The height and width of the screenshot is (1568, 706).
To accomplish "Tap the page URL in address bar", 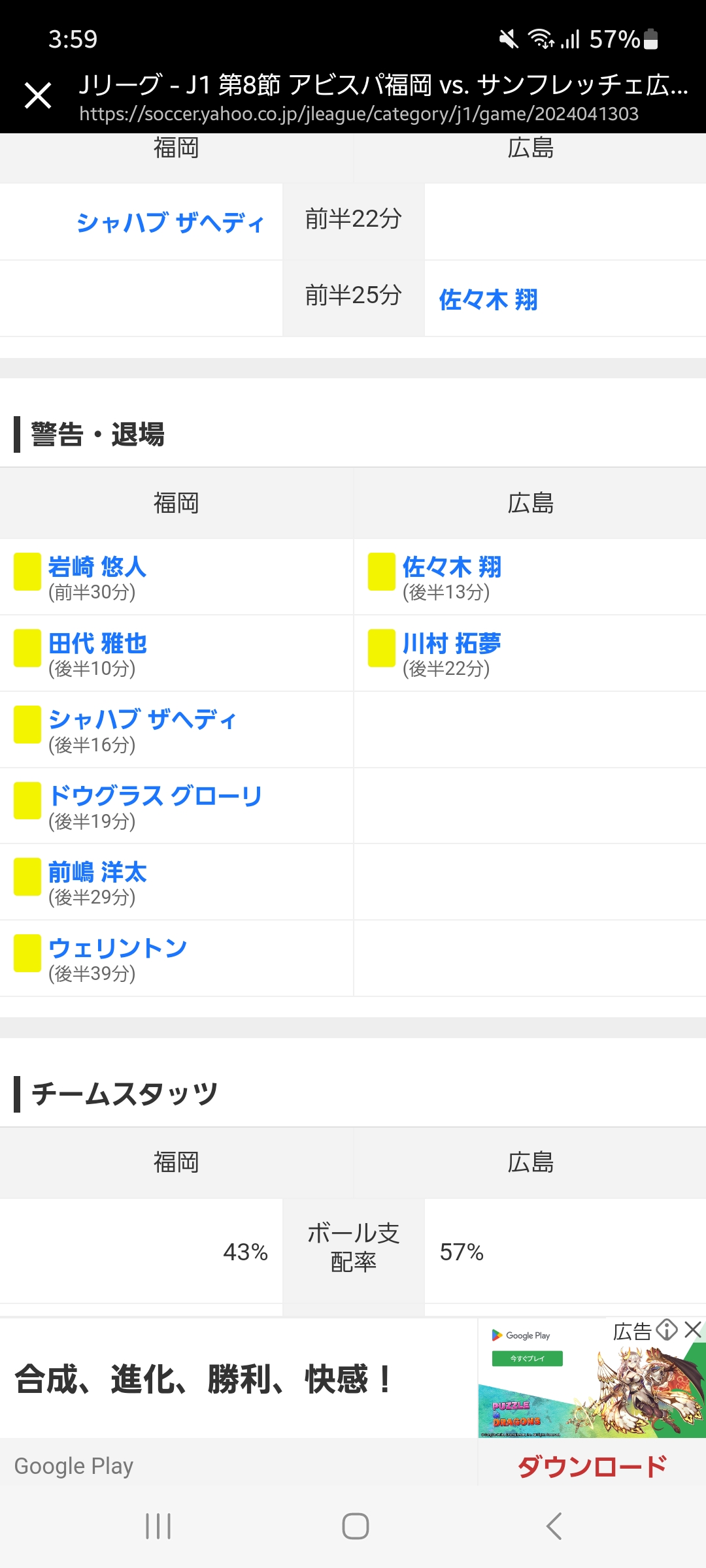I will [x=359, y=114].
